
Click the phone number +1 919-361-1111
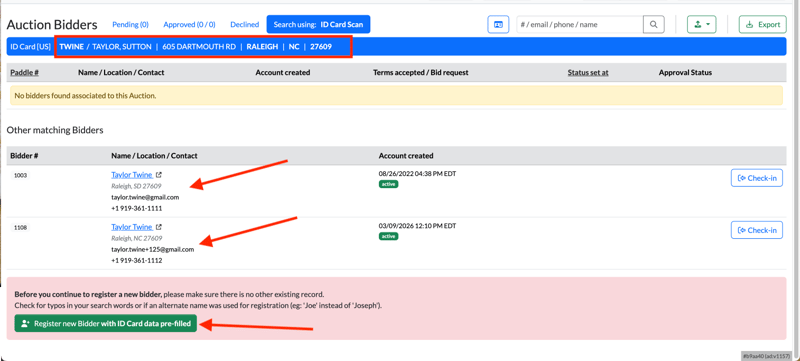click(x=137, y=209)
